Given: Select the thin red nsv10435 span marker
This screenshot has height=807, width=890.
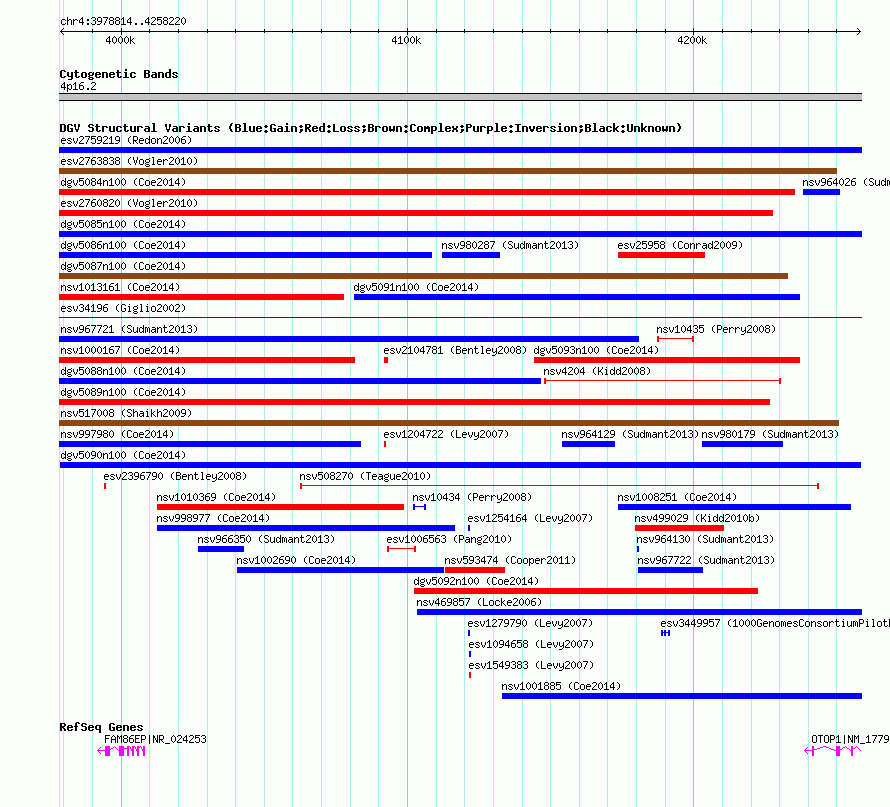Looking at the screenshot, I should tap(675, 339).
